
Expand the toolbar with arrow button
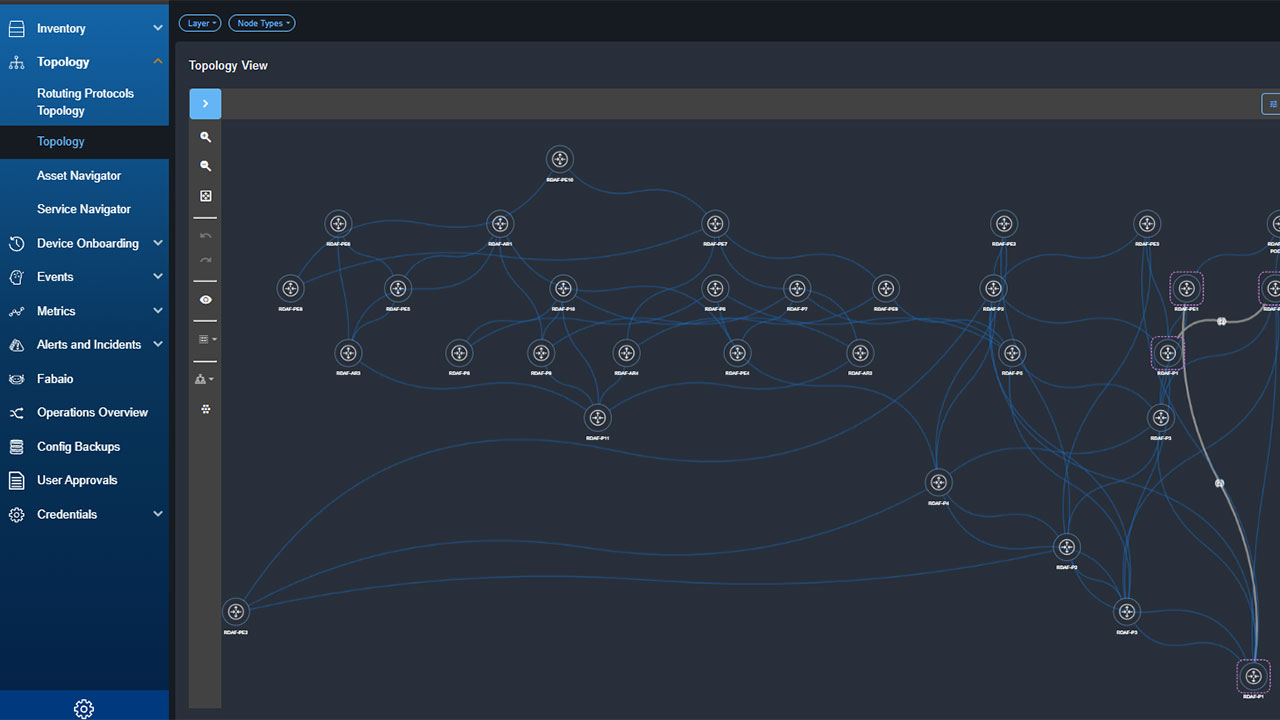pyautogui.click(x=205, y=103)
